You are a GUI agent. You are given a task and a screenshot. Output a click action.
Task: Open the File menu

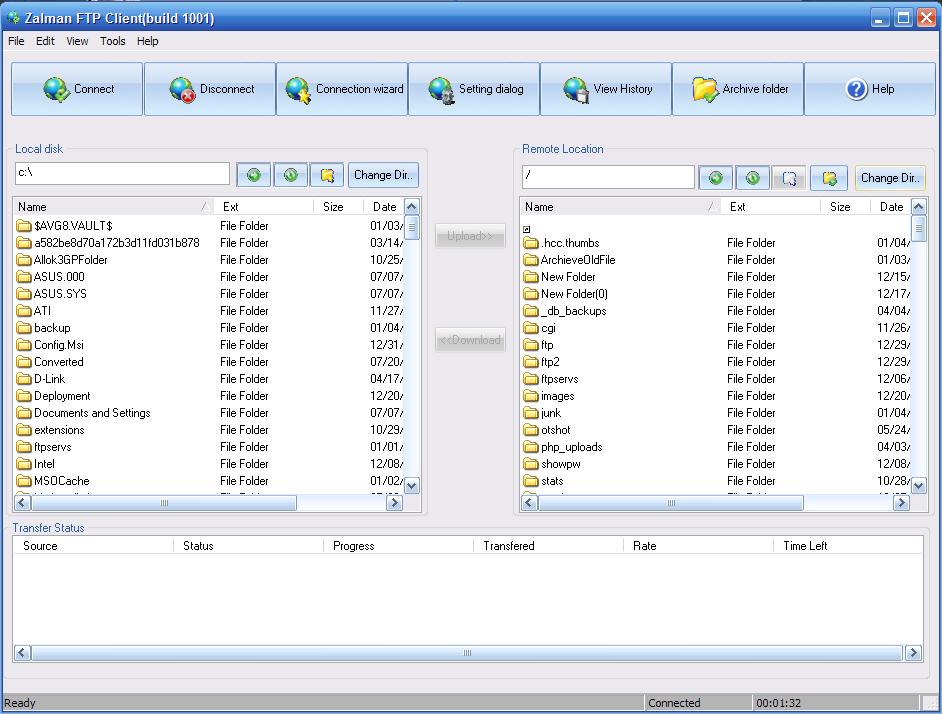point(16,41)
